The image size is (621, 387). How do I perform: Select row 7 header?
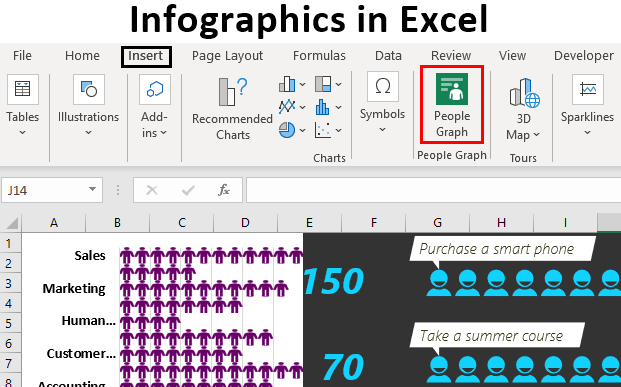pyautogui.click(x=10, y=363)
